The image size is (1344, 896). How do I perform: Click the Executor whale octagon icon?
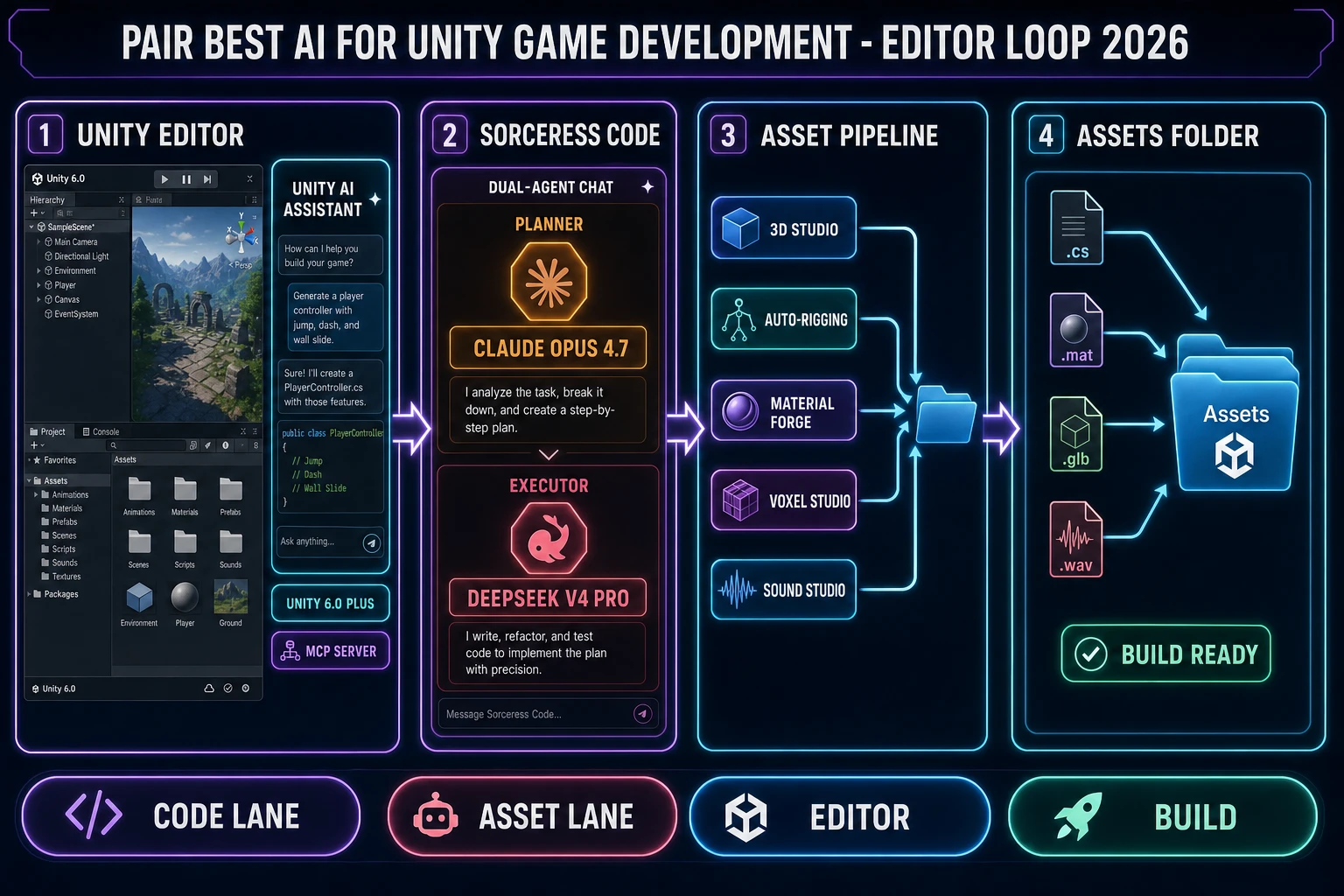coord(549,538)
